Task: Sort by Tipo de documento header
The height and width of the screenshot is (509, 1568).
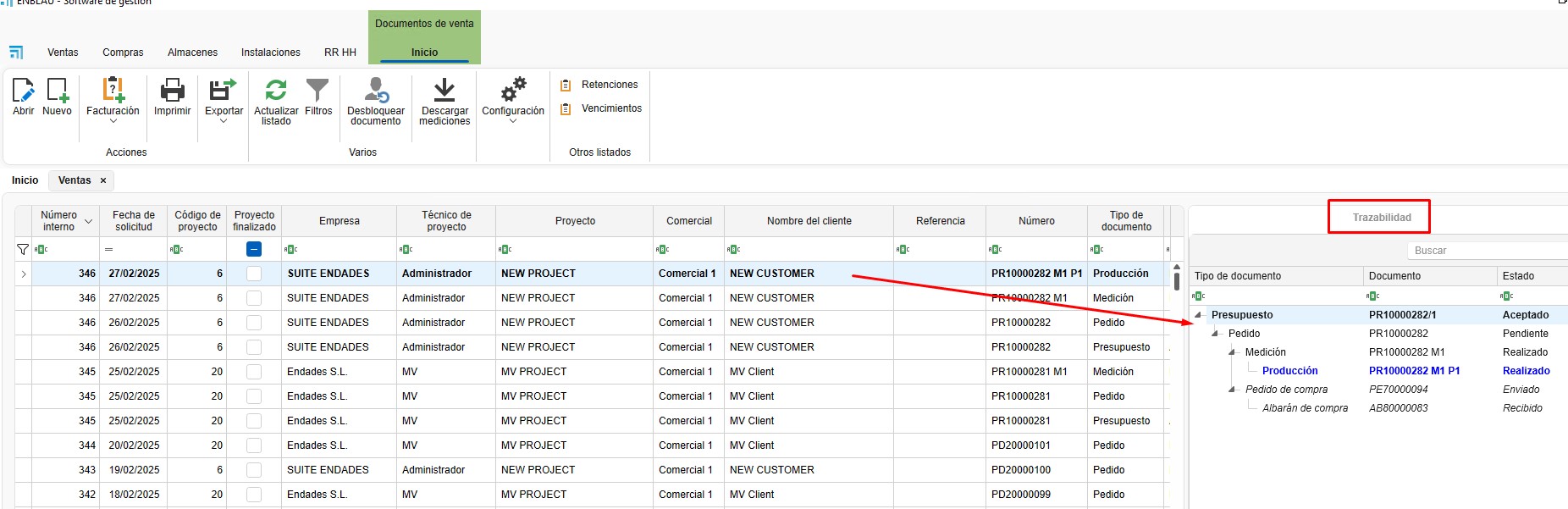Action: (x=1126, y=221)
